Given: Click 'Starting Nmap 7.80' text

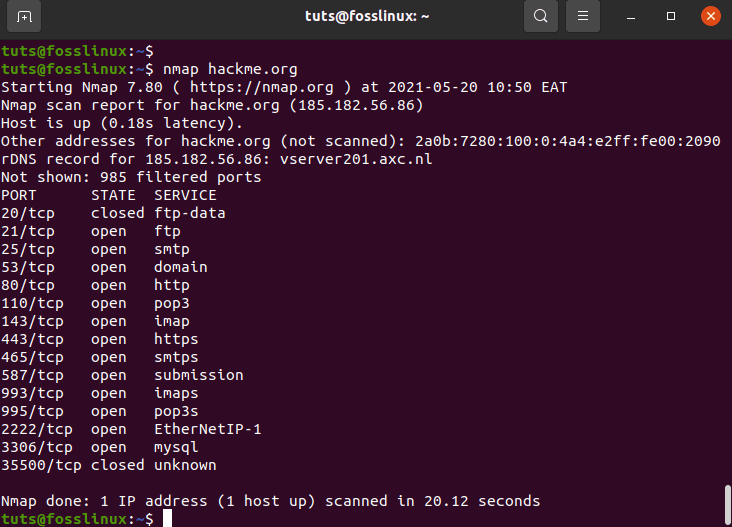Looking at the screenshot, I should click(x=82, y=87).
